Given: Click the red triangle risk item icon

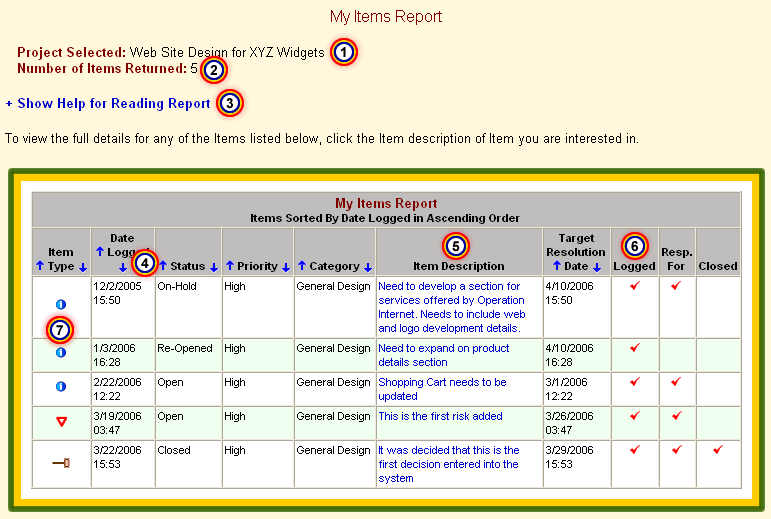Looking at the screenshot, I should 61,422.
